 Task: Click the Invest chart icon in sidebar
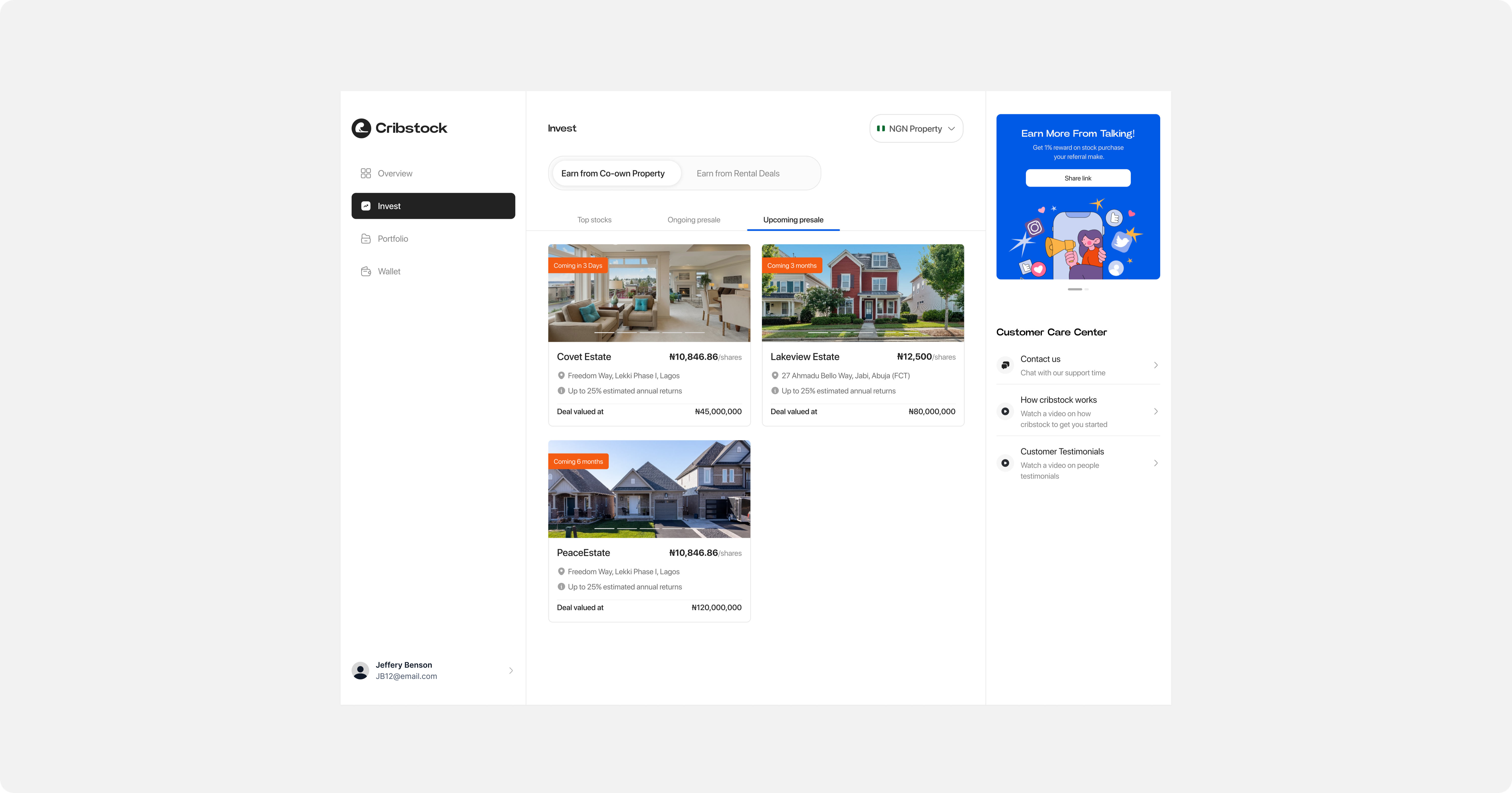366,206
